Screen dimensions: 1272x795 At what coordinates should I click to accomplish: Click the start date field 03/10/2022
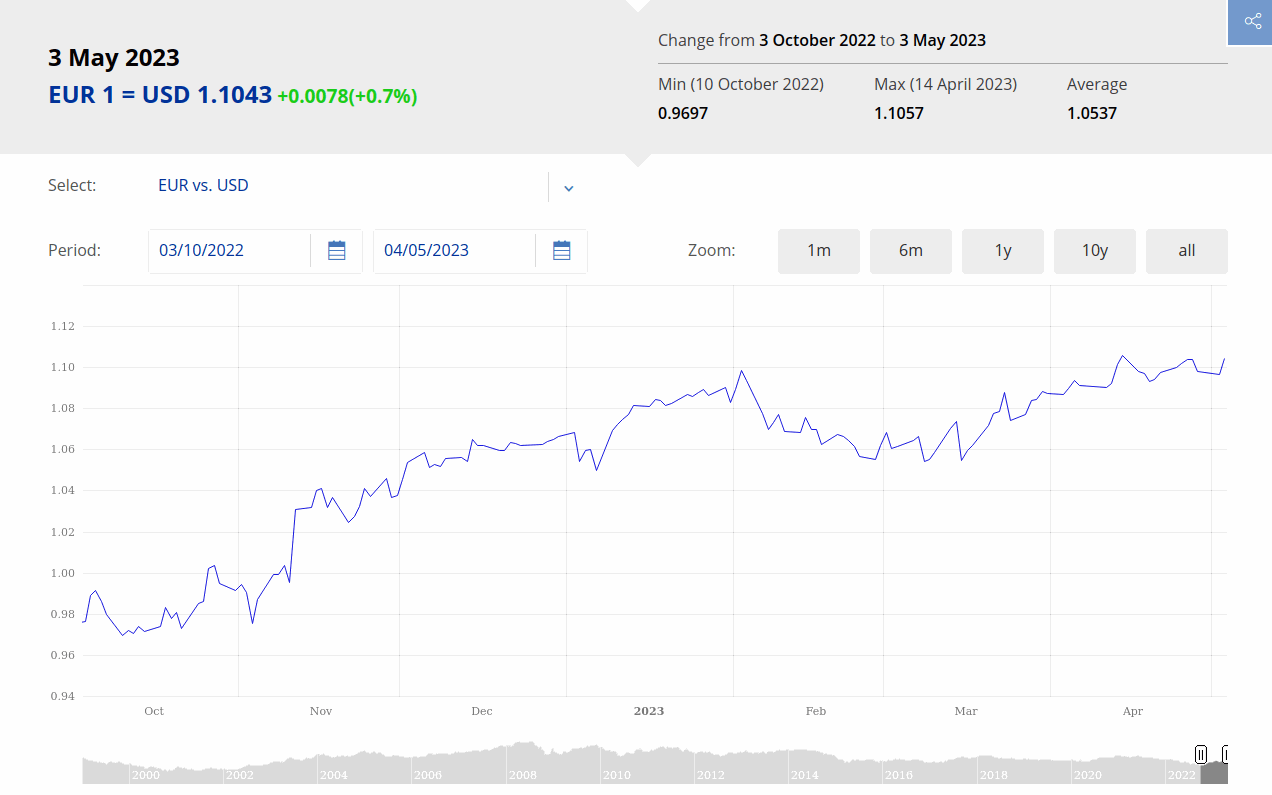tap(228, 251)
